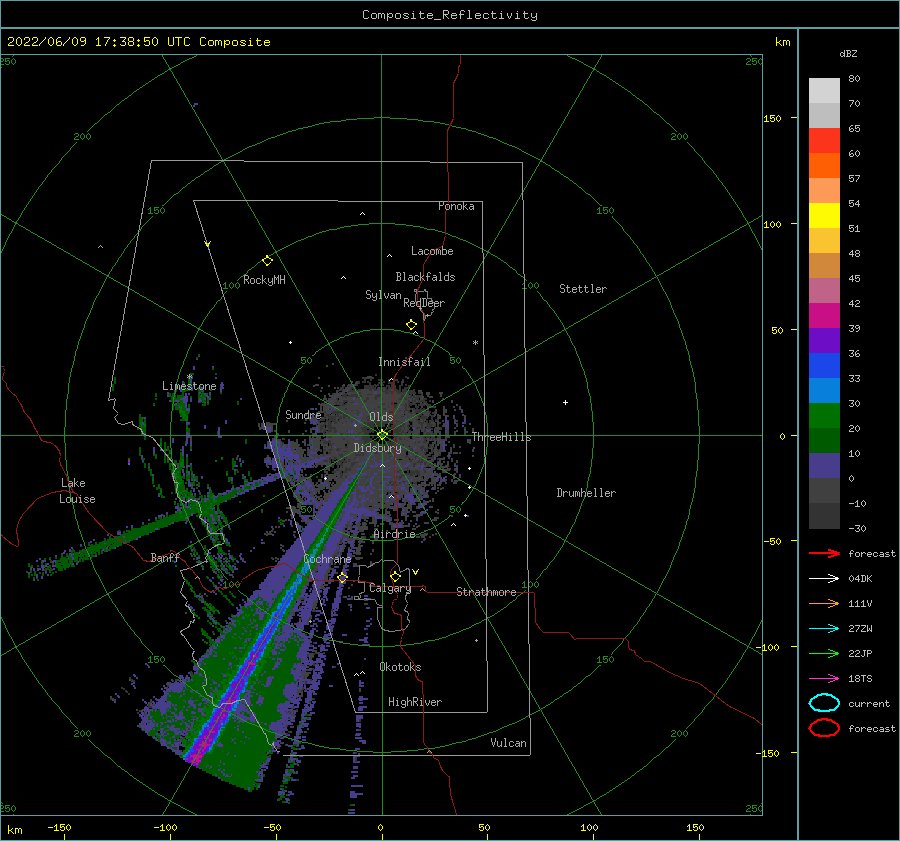Viewport: 900px width, 841px height.
Task: Click the asterisk marker east of Innisfail
Action: pyautogui.click(x=475, y=343)
